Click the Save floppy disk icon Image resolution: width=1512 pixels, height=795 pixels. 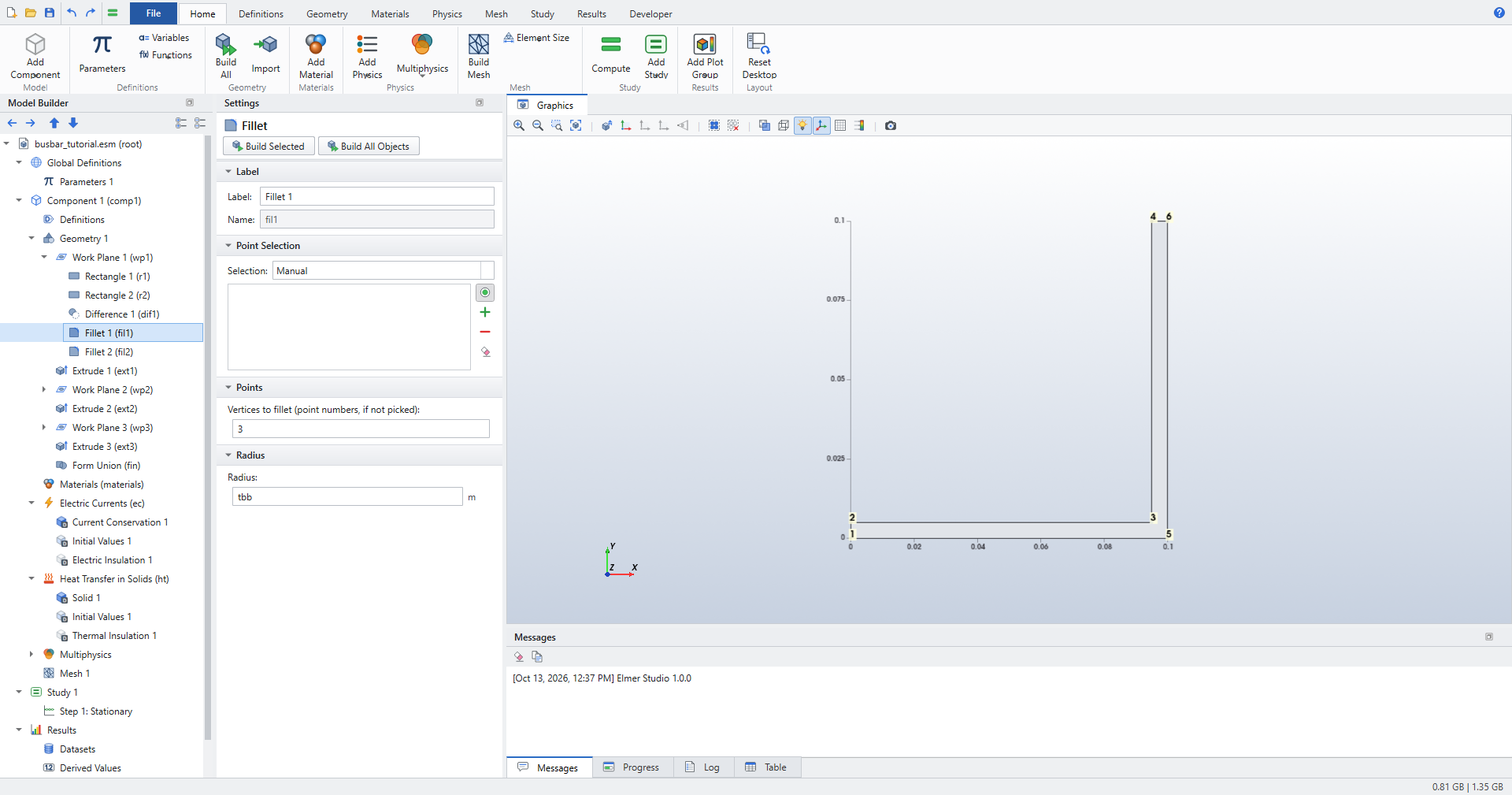coord(50,13)
